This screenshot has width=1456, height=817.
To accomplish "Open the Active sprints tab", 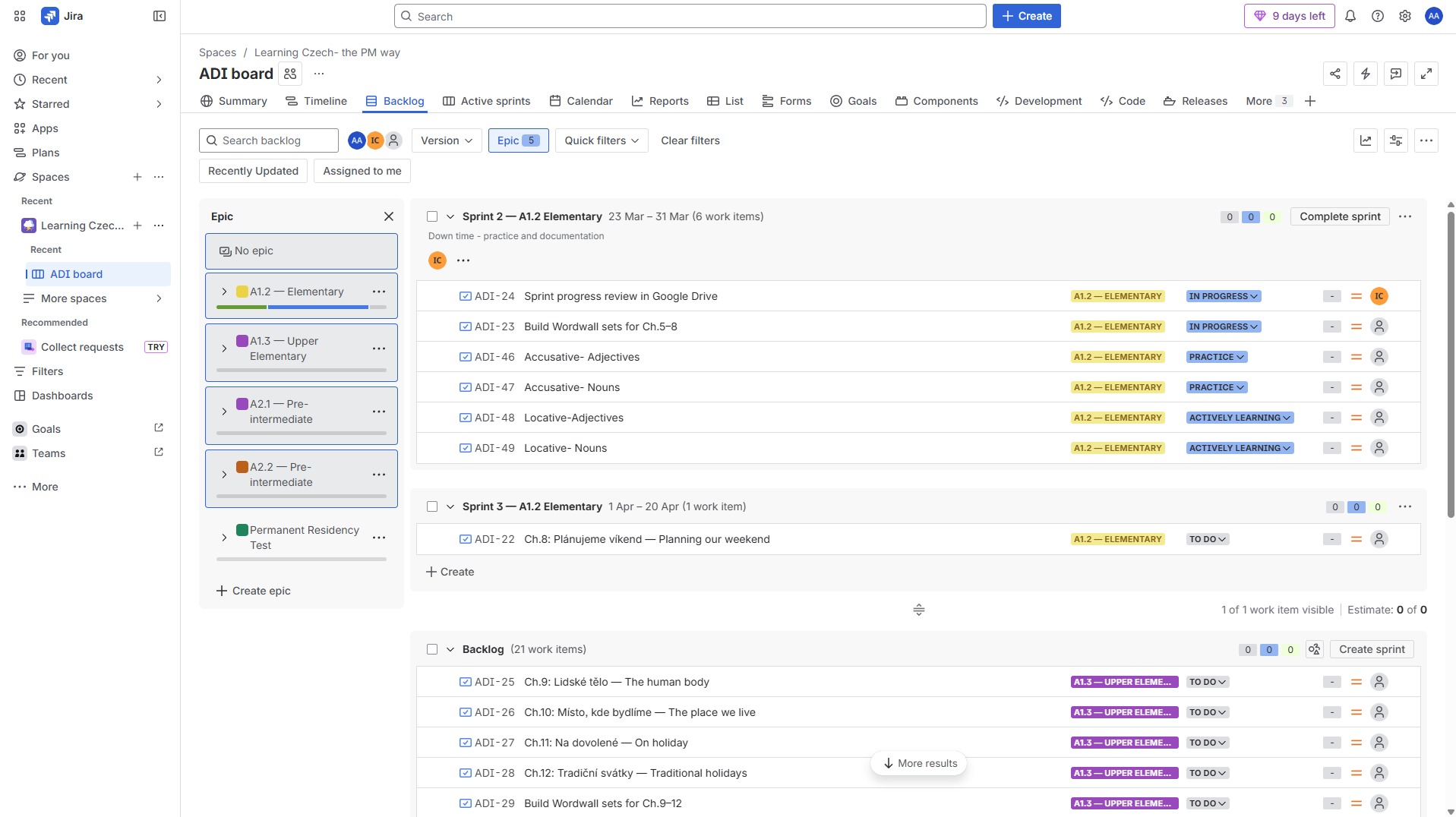I will click(486, 101).
